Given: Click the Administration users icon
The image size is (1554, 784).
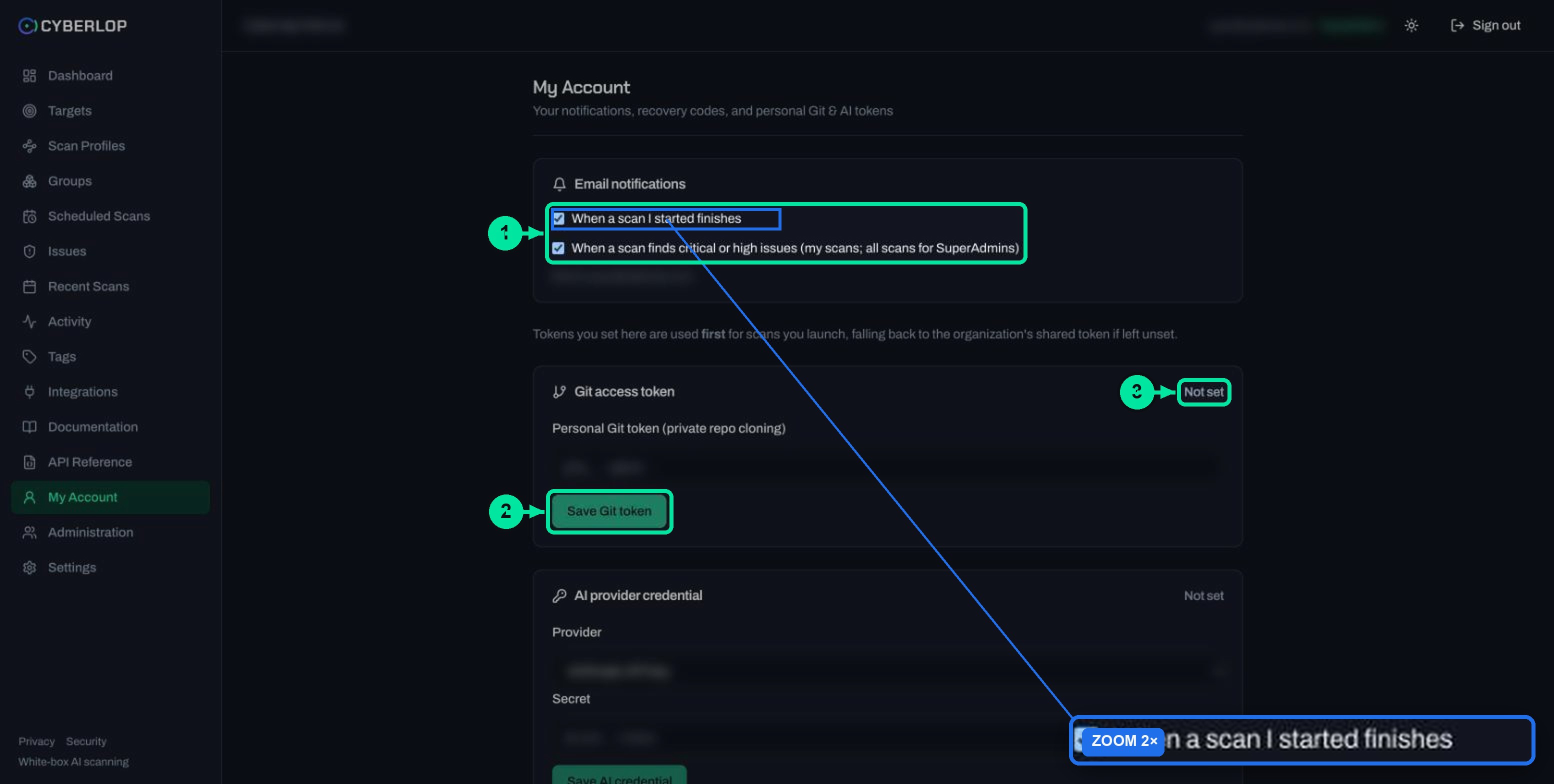Looking at the screenshot, I should pyautogui.click(x=29, y=532).
